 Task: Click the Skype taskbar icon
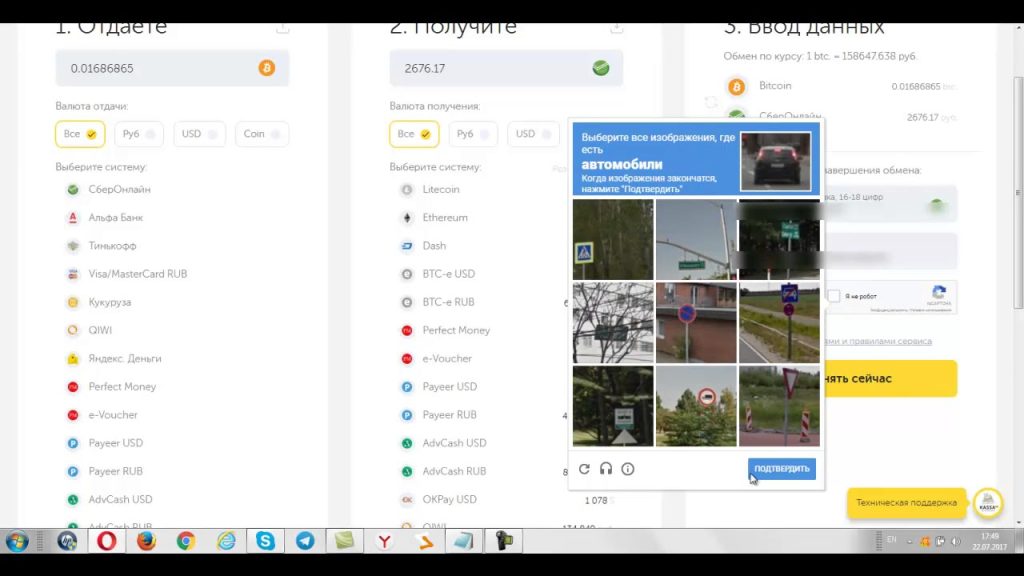click(x=265, y=541)
